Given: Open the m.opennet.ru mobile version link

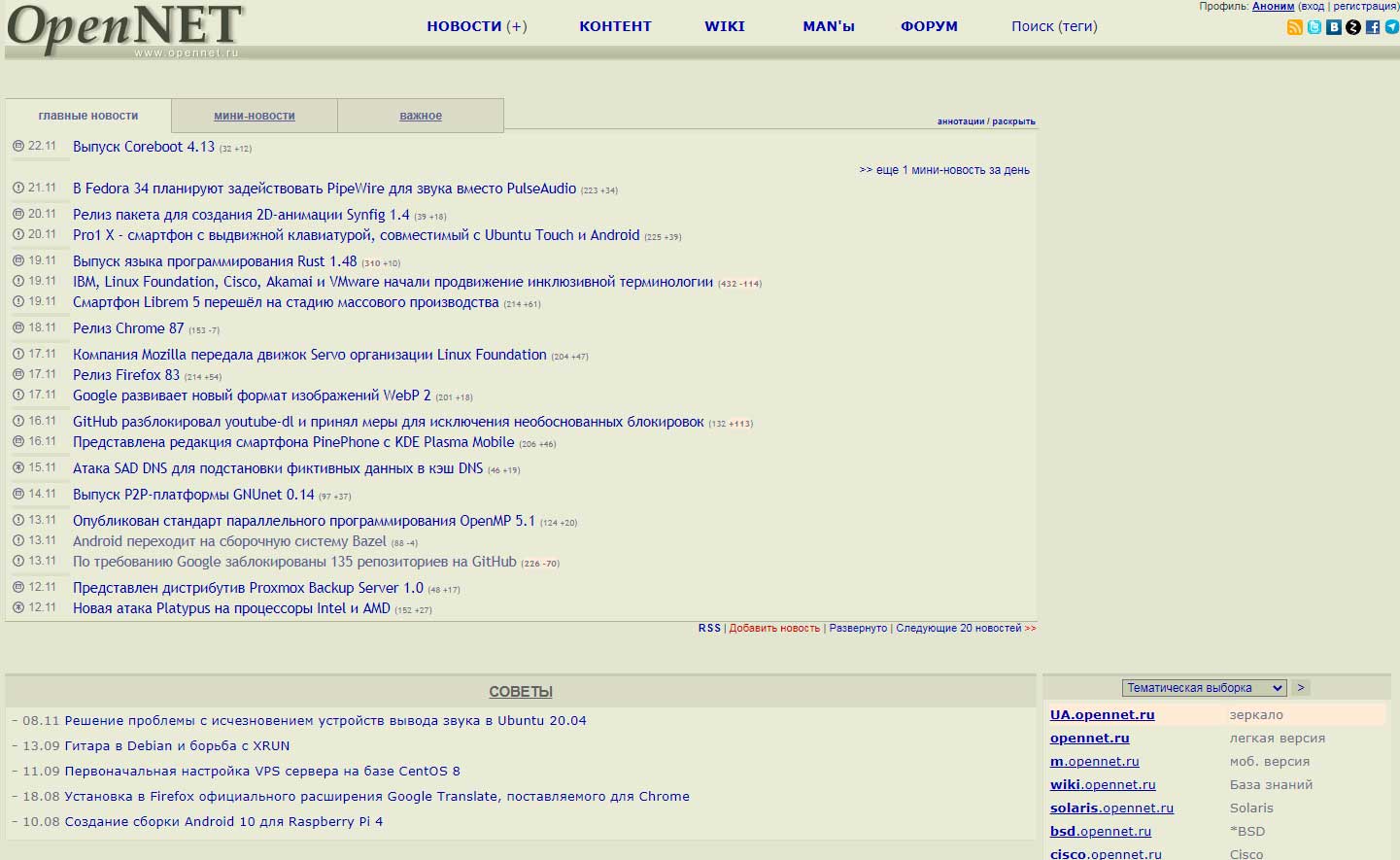Looking at the screenshot, I should click(x=1094, y=762).
